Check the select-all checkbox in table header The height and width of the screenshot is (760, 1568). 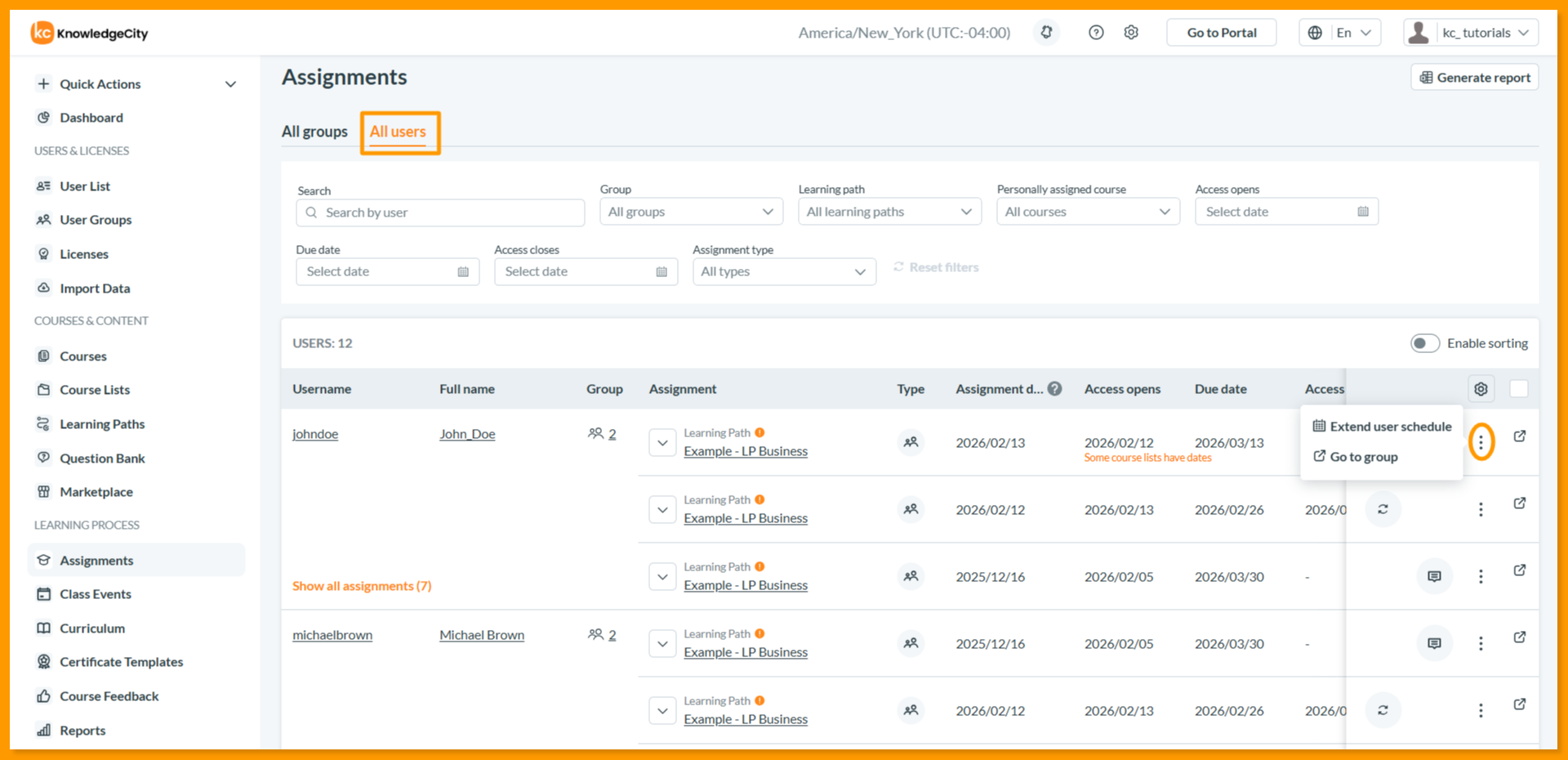click(x=1519, y=389)
